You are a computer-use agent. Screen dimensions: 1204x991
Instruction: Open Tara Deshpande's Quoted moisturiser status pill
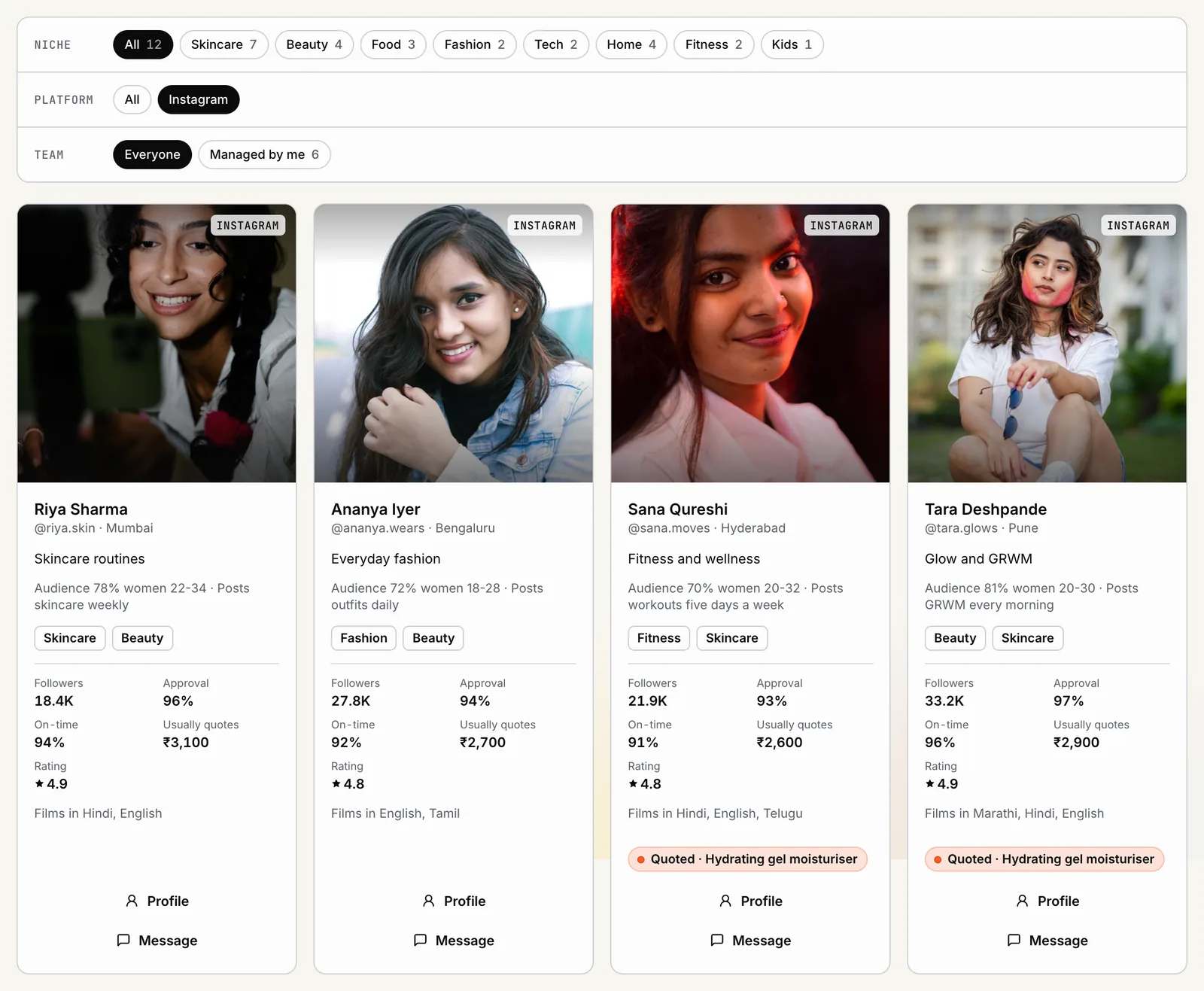pyautogui.click(x=1044, y=859)
